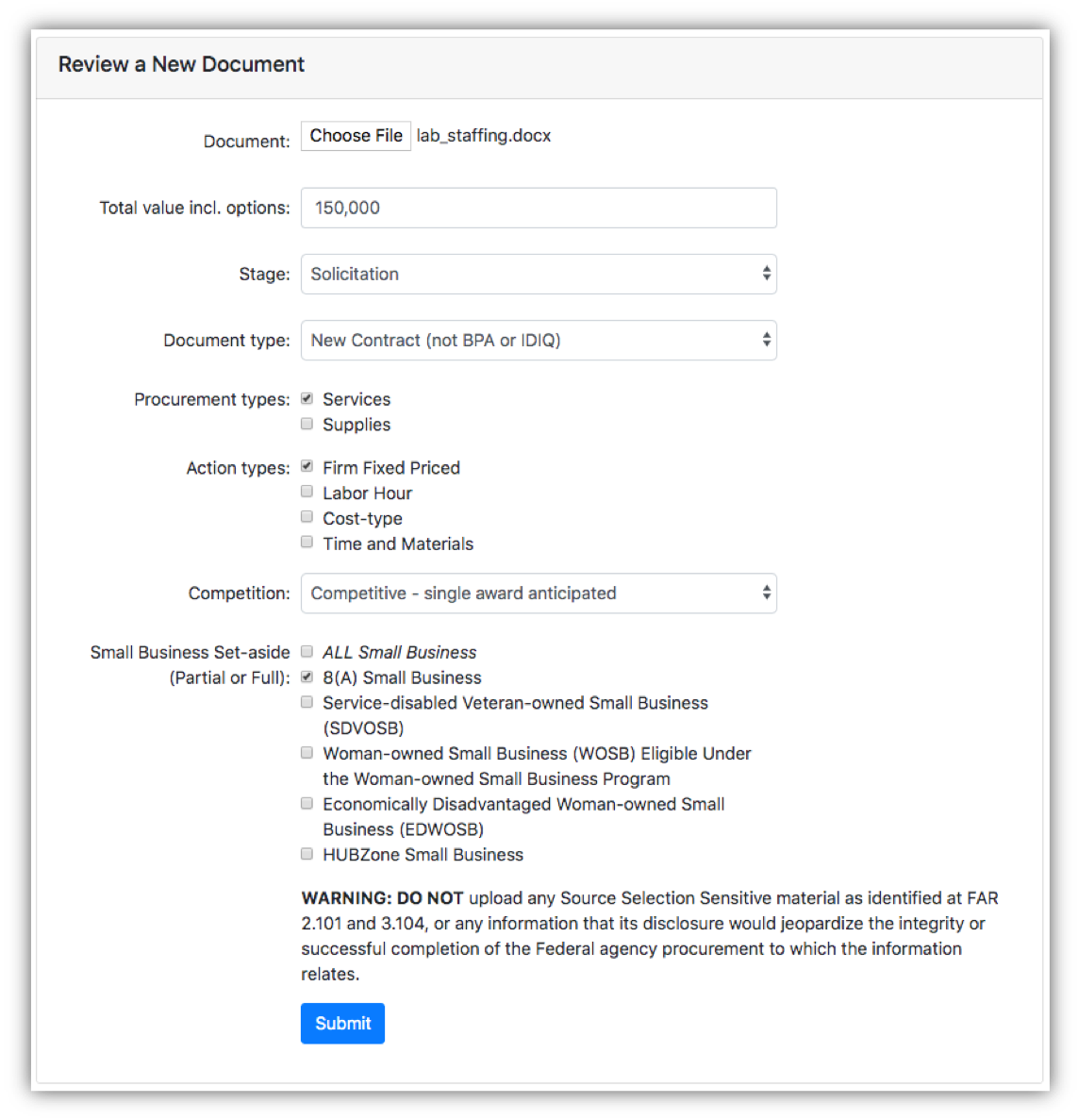Enable the Service-disabled Veteran-owned Small Business checkbox
This screenshot has height=1120, width=1078.
[307, 702]
